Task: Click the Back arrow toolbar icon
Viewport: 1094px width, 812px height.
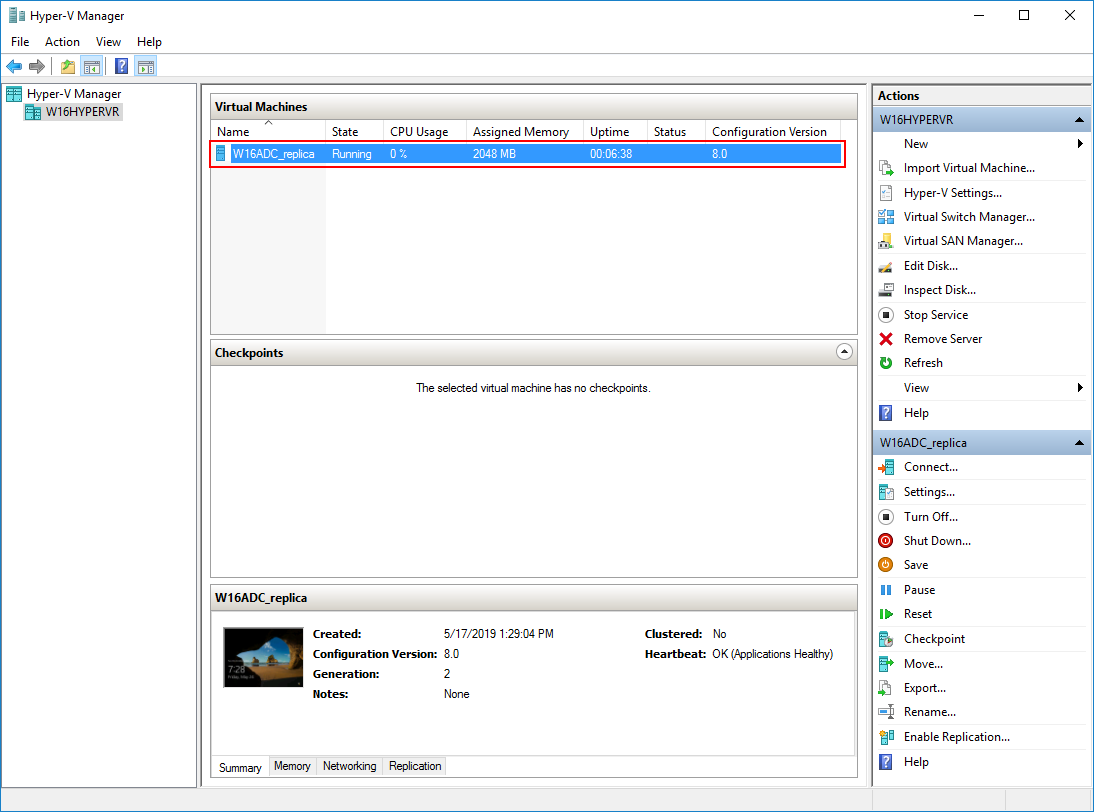Action: click(x=14, y=66)
